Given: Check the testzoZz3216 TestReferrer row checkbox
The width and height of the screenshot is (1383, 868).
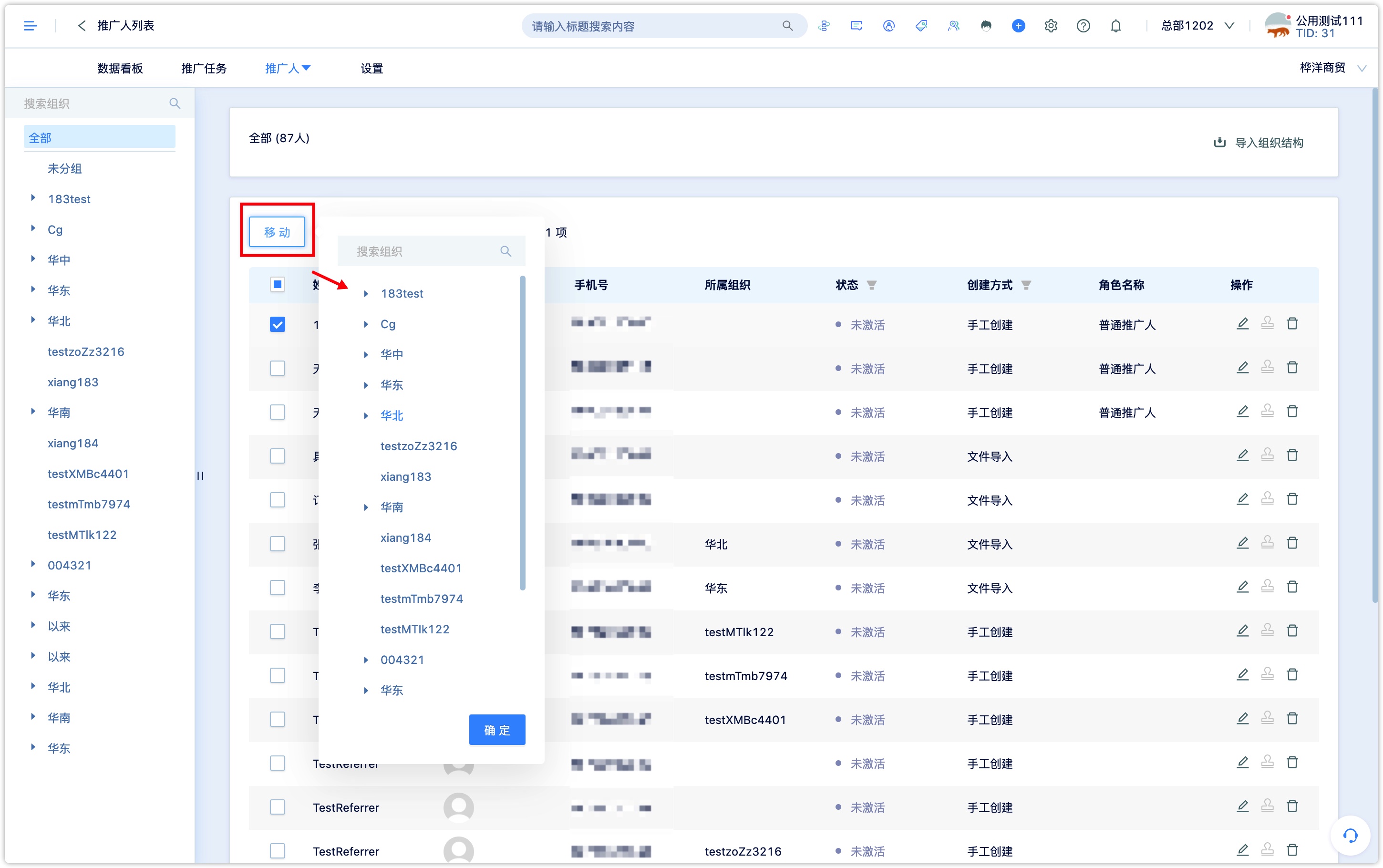Looking at the screenshot, I should click(277, 851).
